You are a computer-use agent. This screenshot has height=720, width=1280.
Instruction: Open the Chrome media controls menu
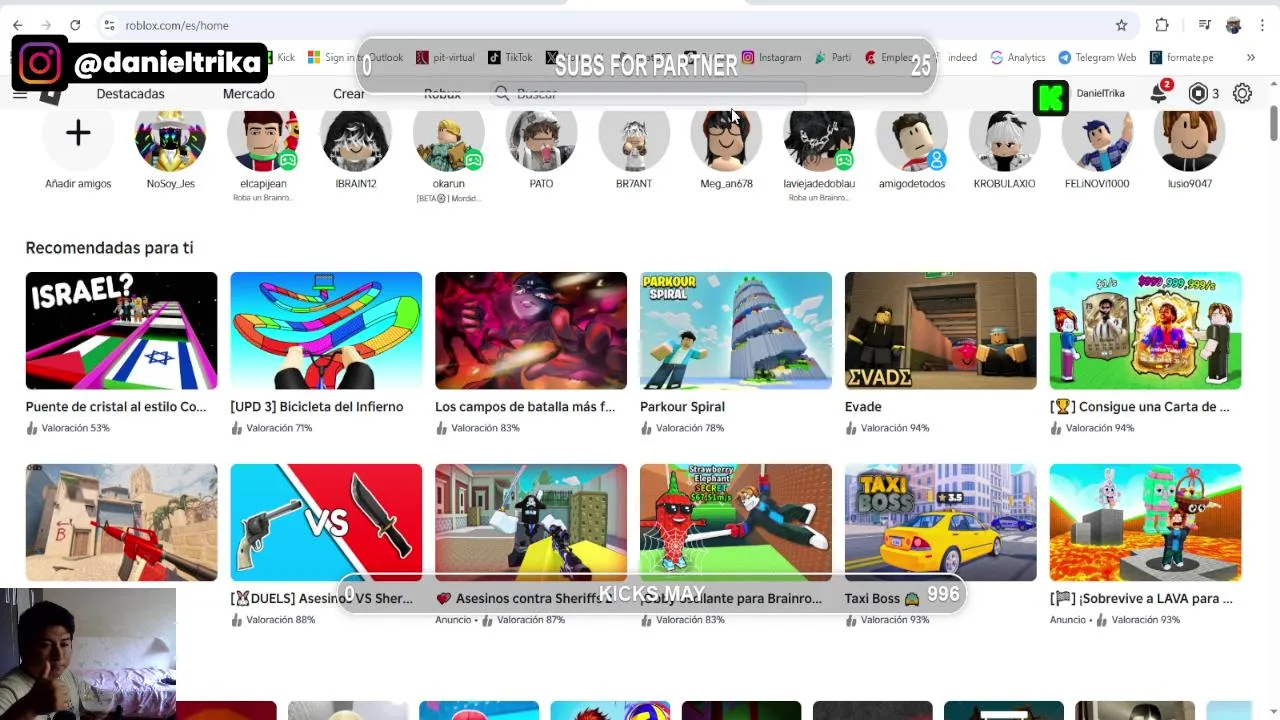1205,25
